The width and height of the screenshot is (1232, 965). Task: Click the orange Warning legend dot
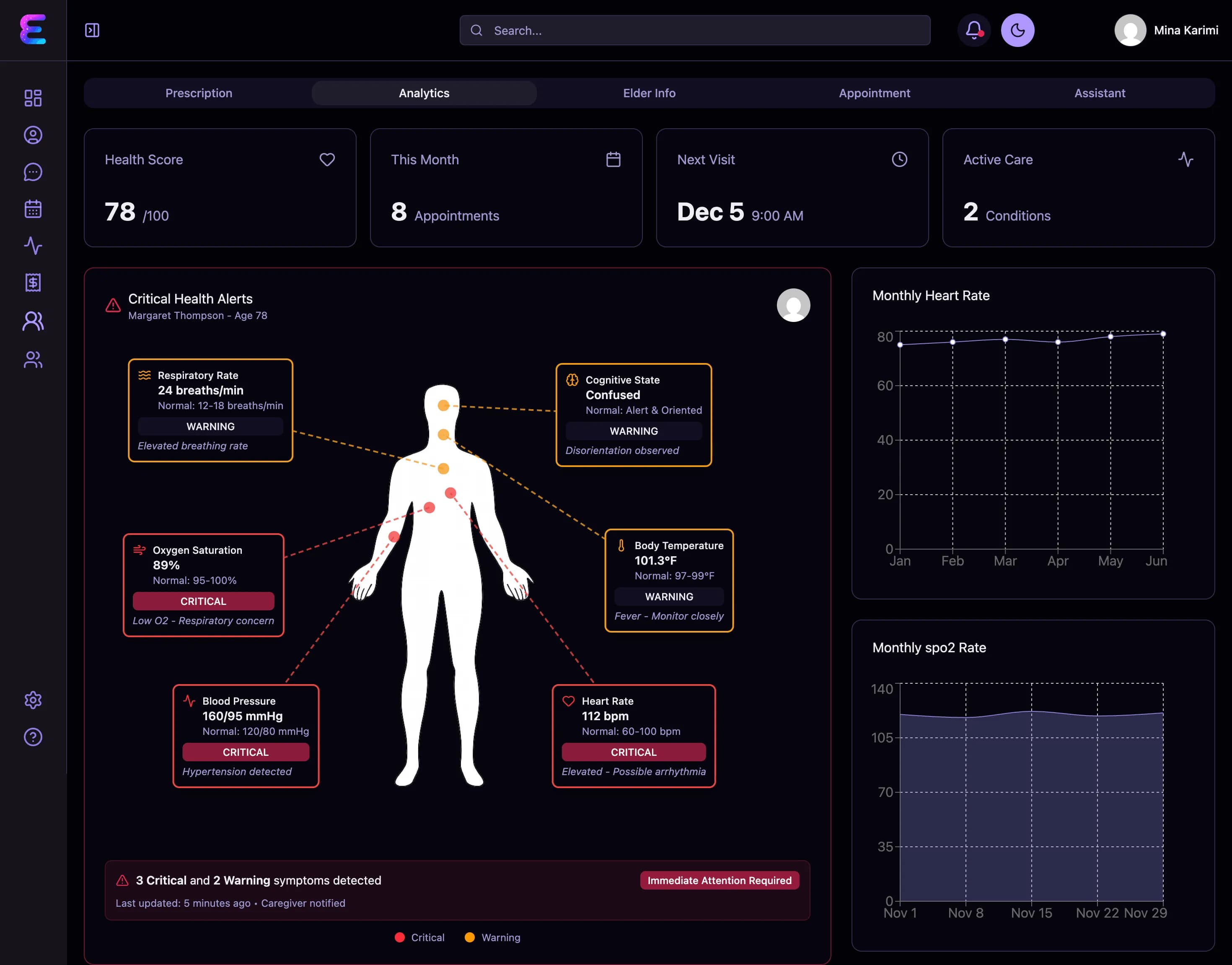pos(469,937)
